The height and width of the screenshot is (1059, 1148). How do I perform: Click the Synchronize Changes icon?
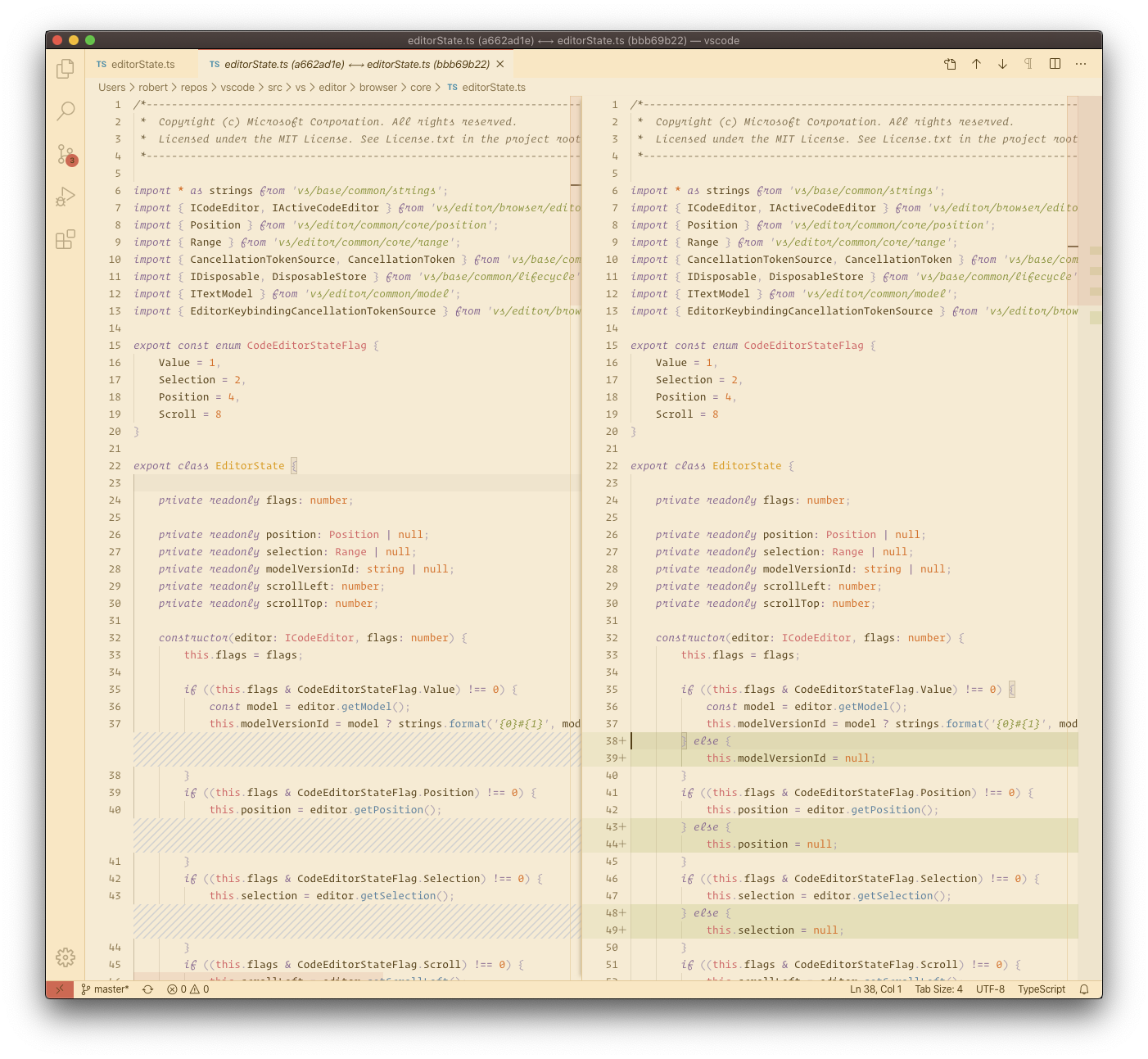pos(147,989)
